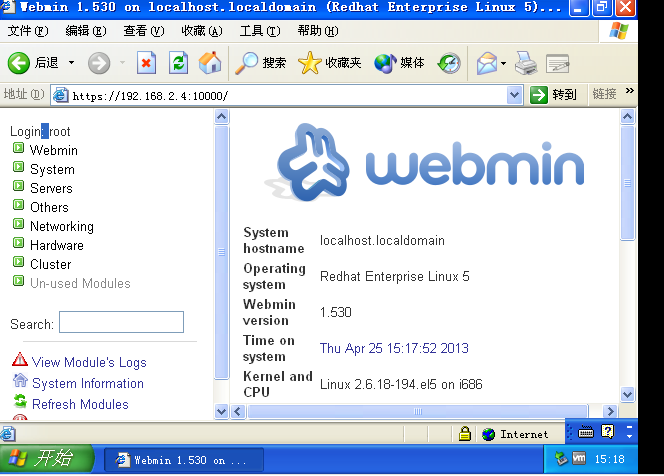Click the Webmin 1.530 taskbar button

pyautogui.click(x=184, y=460)
